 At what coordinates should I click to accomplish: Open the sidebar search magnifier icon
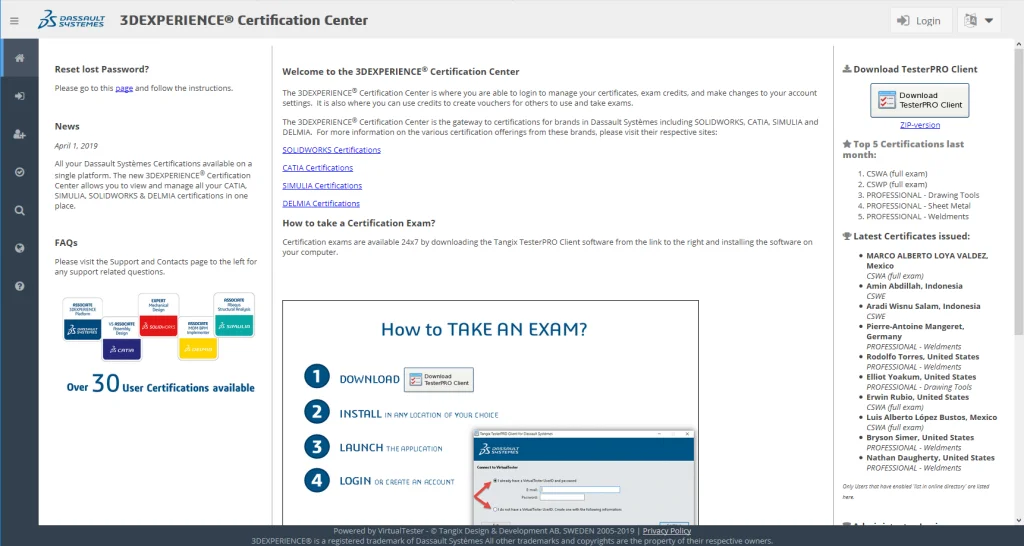(20, 210)
